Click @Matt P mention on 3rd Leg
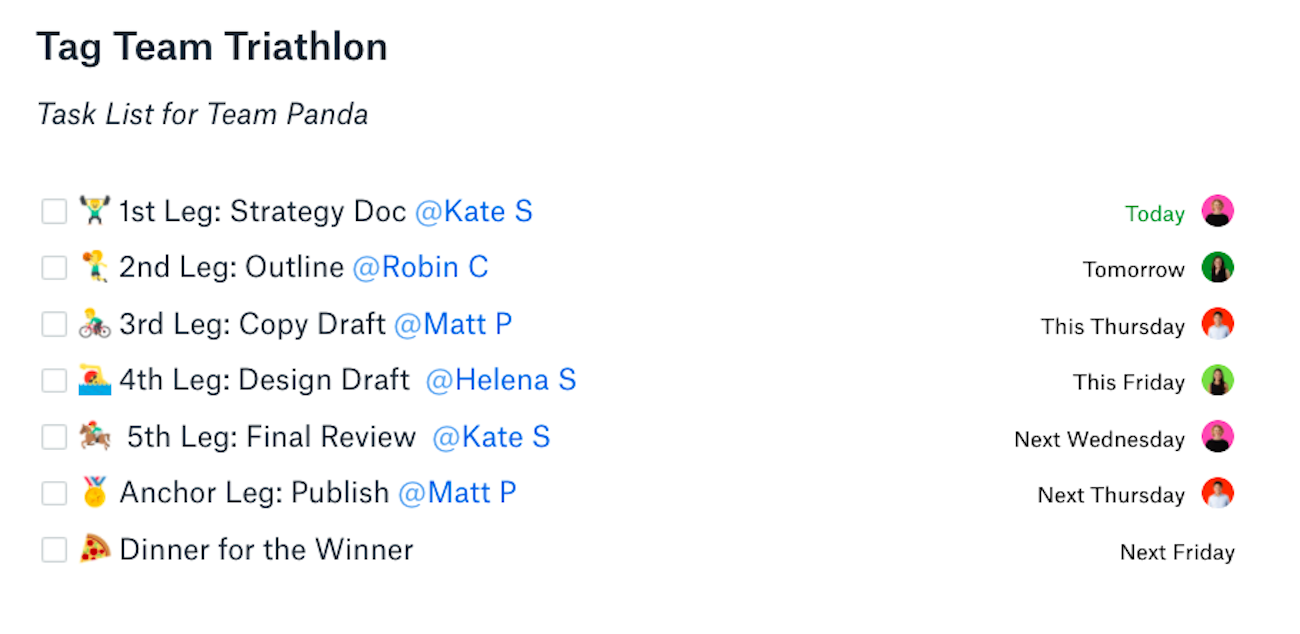The width and height of the screenshot is (1300, 634). tap(453, 324)
